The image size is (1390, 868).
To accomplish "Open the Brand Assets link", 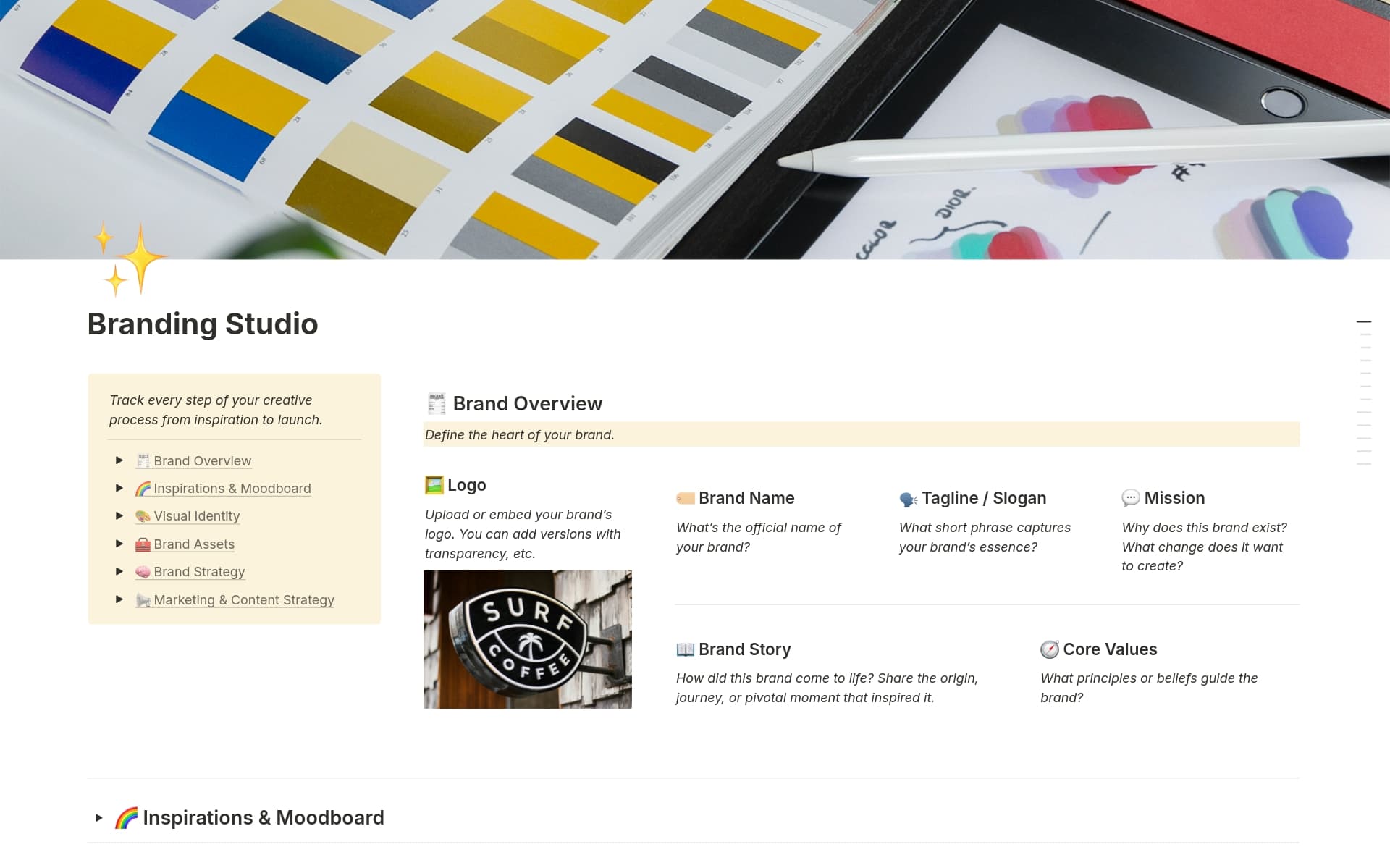I will pyautogui.click(x=194, y=544).
